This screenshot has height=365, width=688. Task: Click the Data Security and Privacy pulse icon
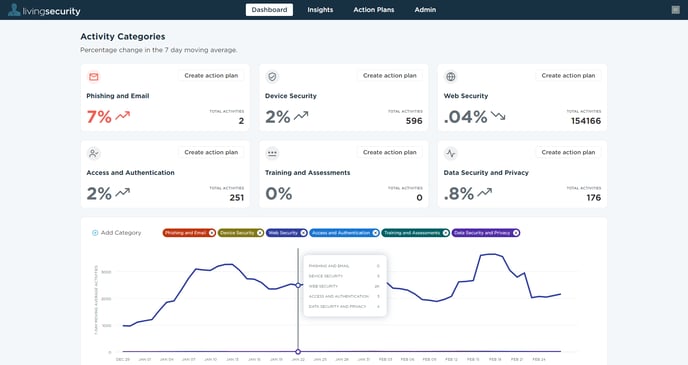click(x=451, y=153)
